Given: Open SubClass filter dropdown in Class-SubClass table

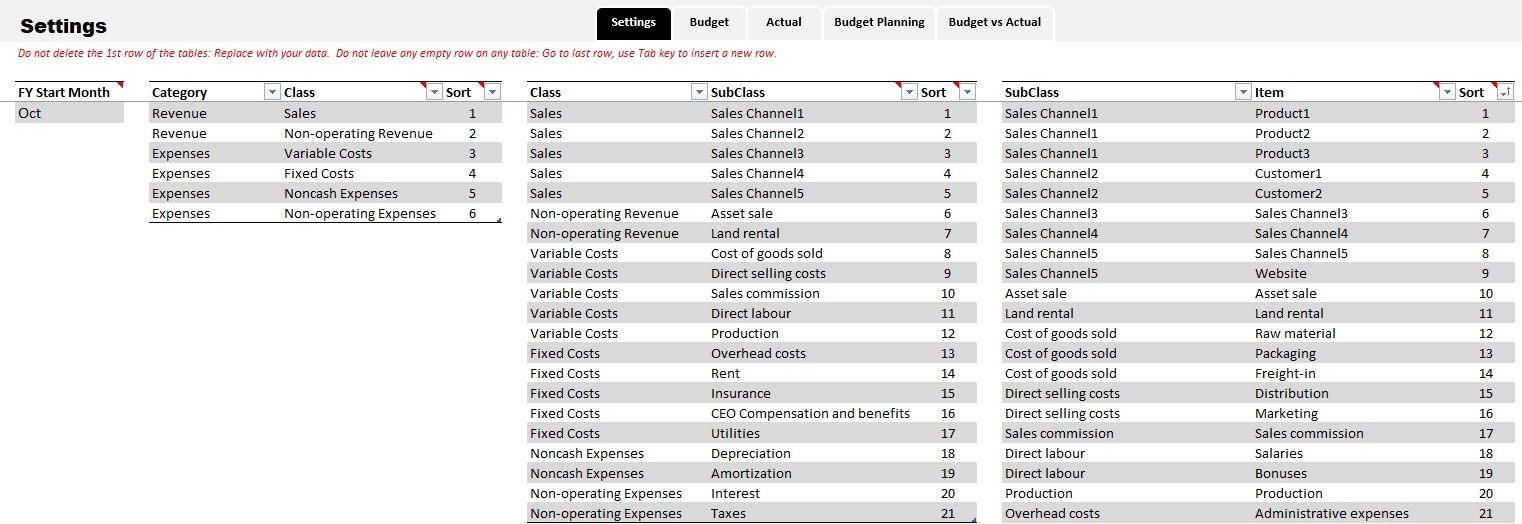Looking at the screenshot, I should (x=909, y=92).
